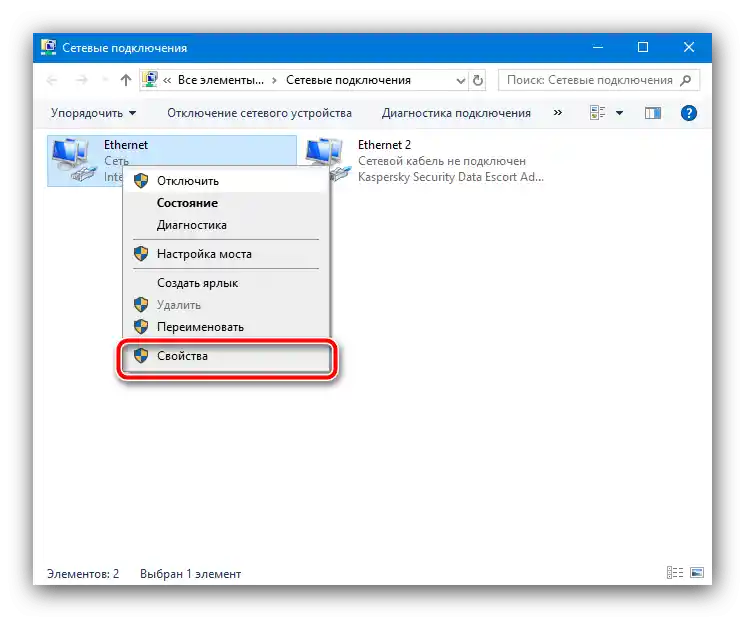
Task: Choose Переименовать in the context menu
Action: pyautogui.click(x=226, y=327)
